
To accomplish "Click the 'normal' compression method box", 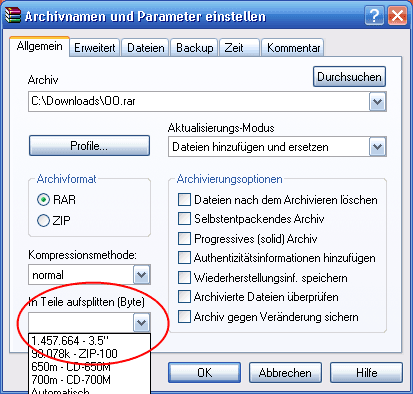I will point(81,275).
